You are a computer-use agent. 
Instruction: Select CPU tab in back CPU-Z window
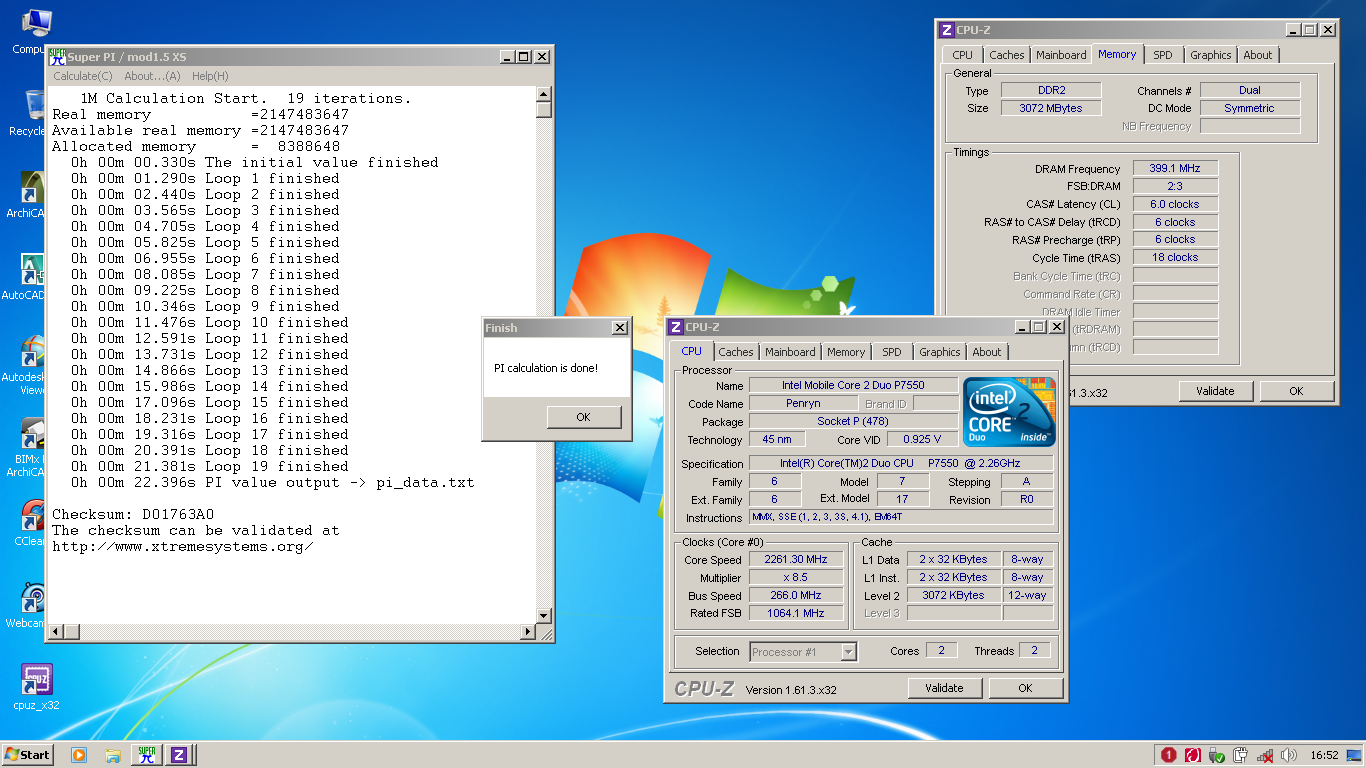click(962, 55)
